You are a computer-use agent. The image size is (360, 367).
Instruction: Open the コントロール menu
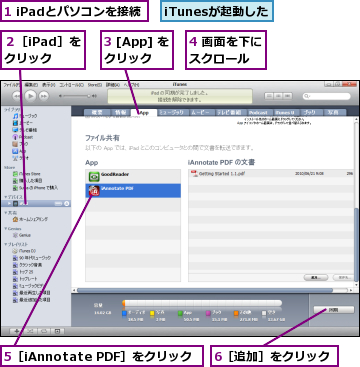pyautogui.click(x=72, y=85)
